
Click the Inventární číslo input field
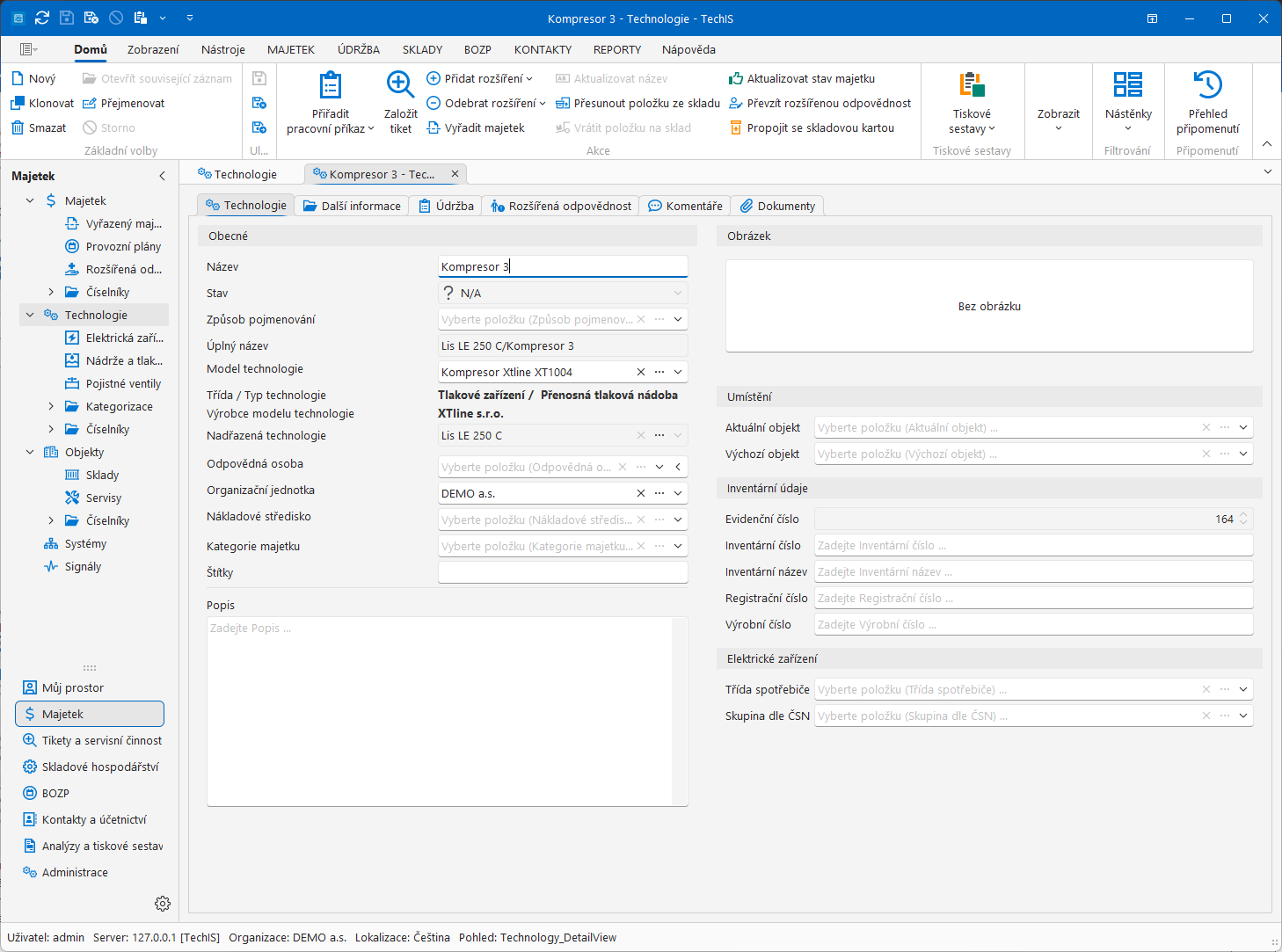coord(1033,545)
